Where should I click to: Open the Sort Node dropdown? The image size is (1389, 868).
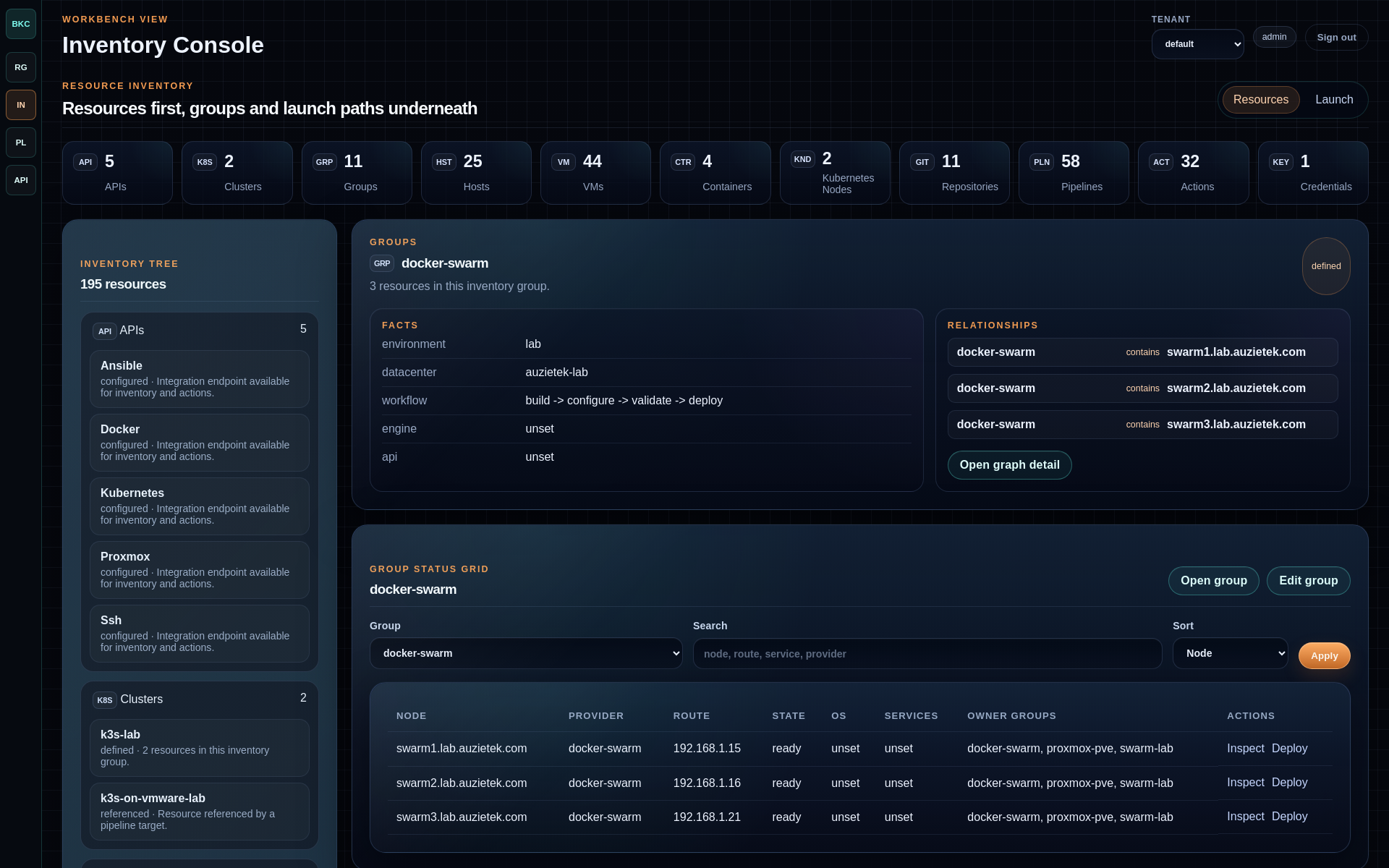(1231, 653)
